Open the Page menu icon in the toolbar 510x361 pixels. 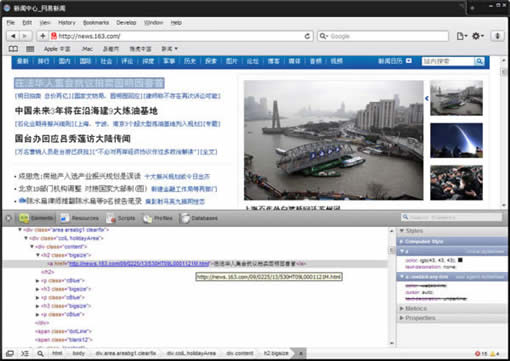462,36
